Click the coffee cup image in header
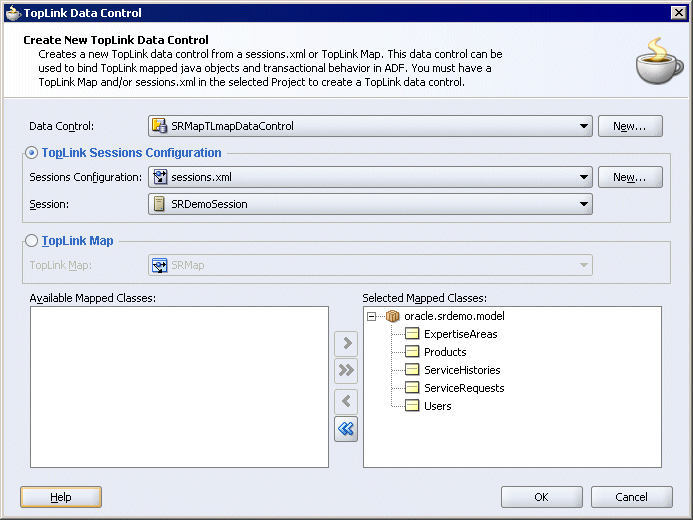 [659, 61]
